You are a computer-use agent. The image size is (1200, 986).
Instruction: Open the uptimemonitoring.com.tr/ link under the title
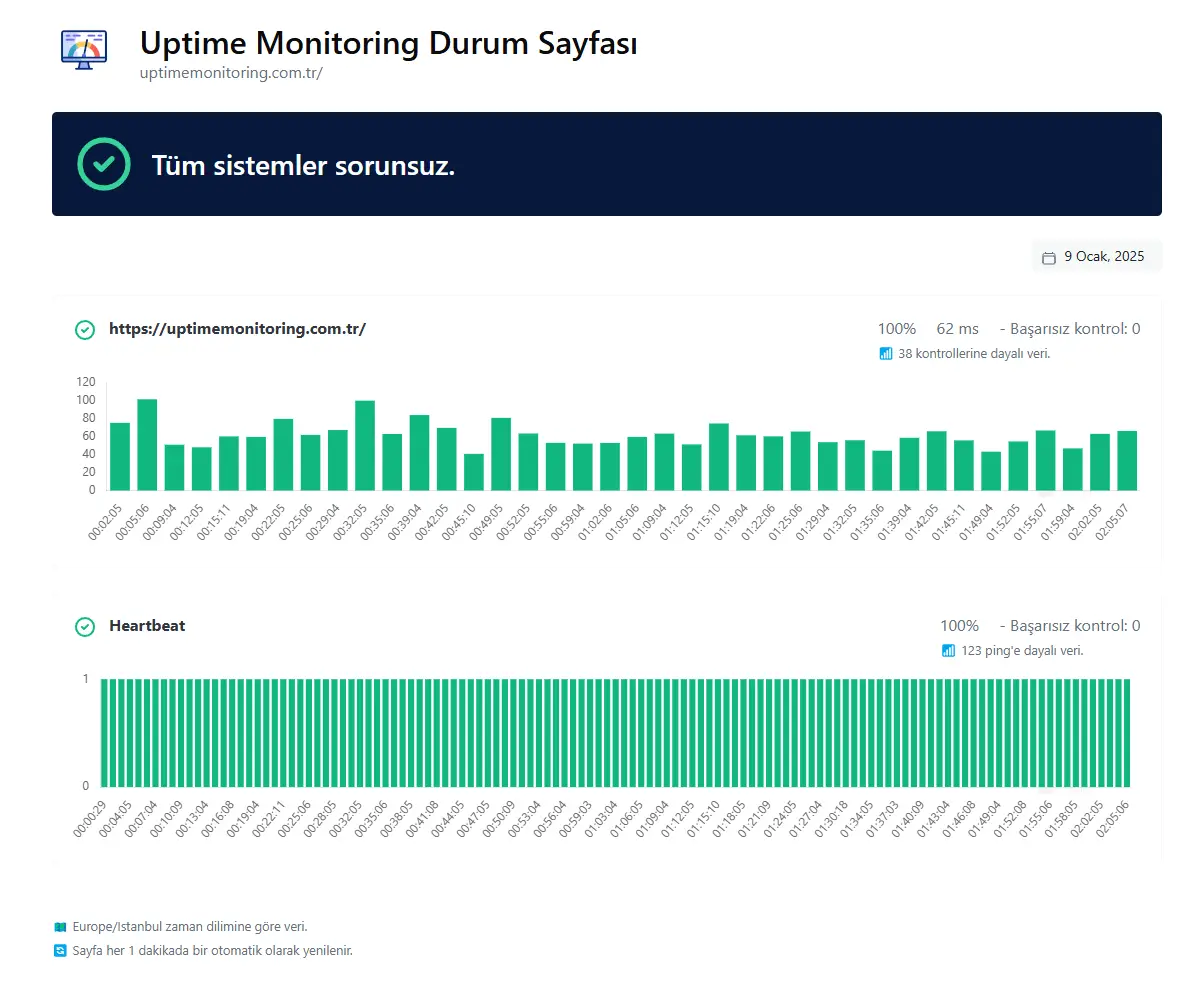pyautogui.click(x=231, y=73)
